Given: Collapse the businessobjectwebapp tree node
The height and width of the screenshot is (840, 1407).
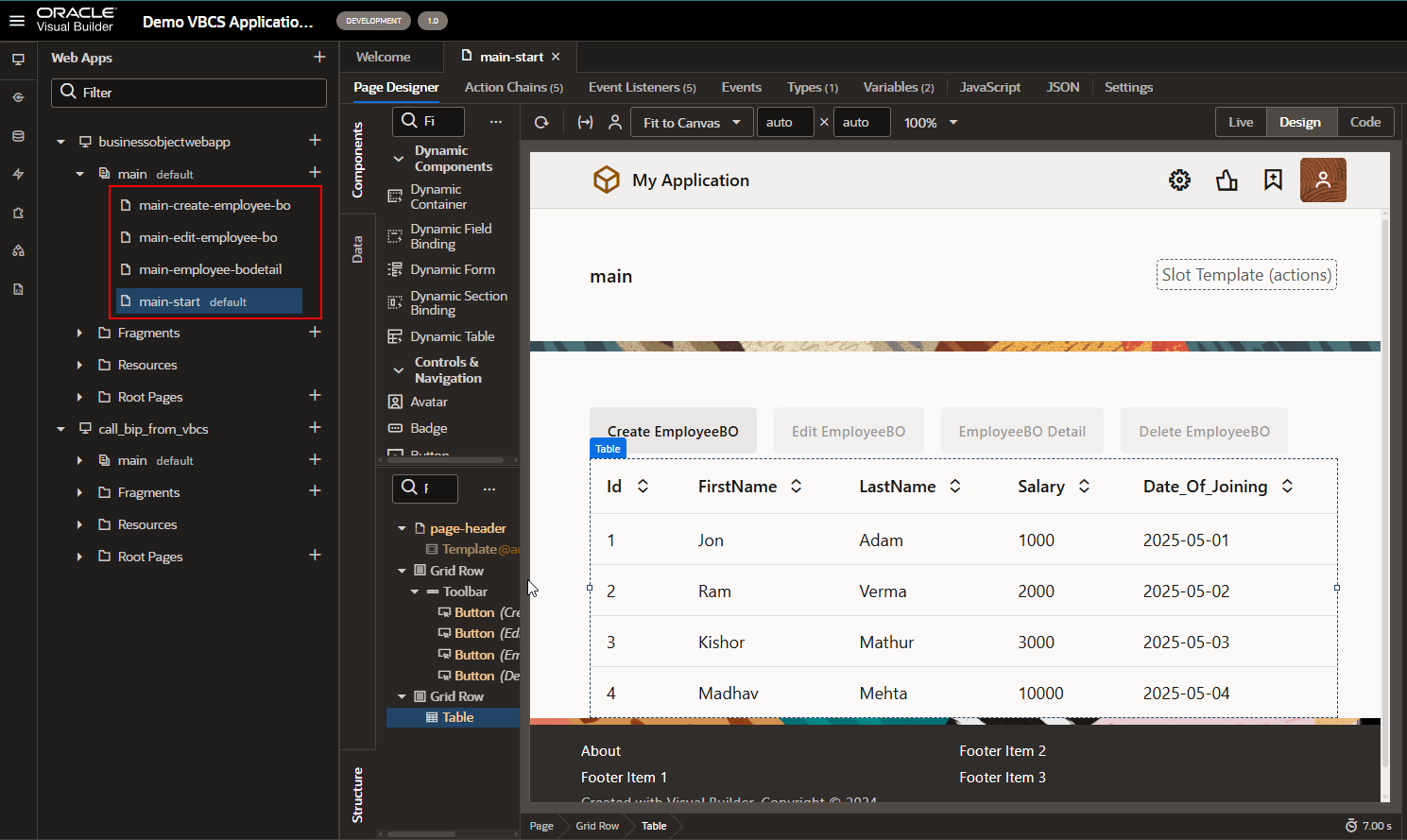Looking at the screenshot, I should point(60,141).
